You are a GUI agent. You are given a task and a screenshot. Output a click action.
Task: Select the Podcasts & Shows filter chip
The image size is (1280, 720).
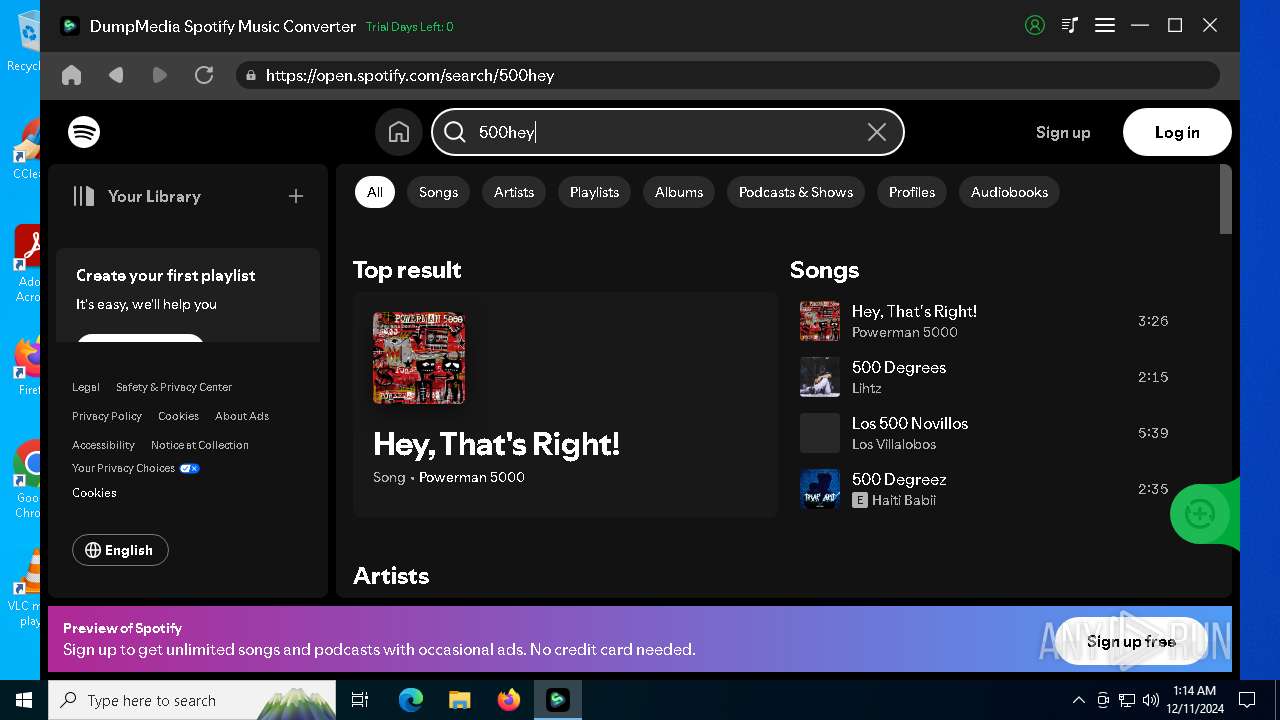point(796,192)
